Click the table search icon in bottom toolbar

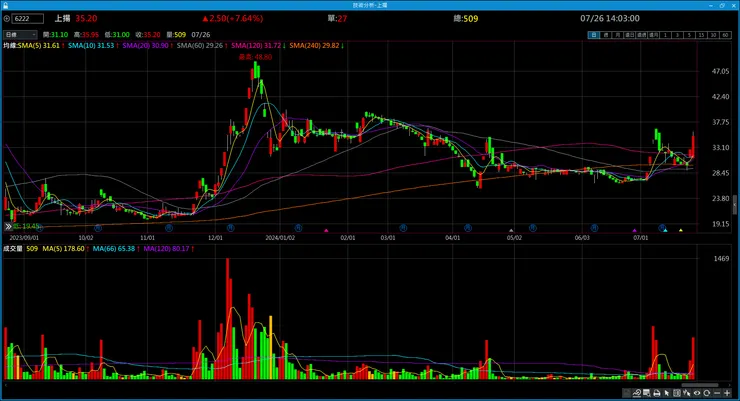(647, 393)
